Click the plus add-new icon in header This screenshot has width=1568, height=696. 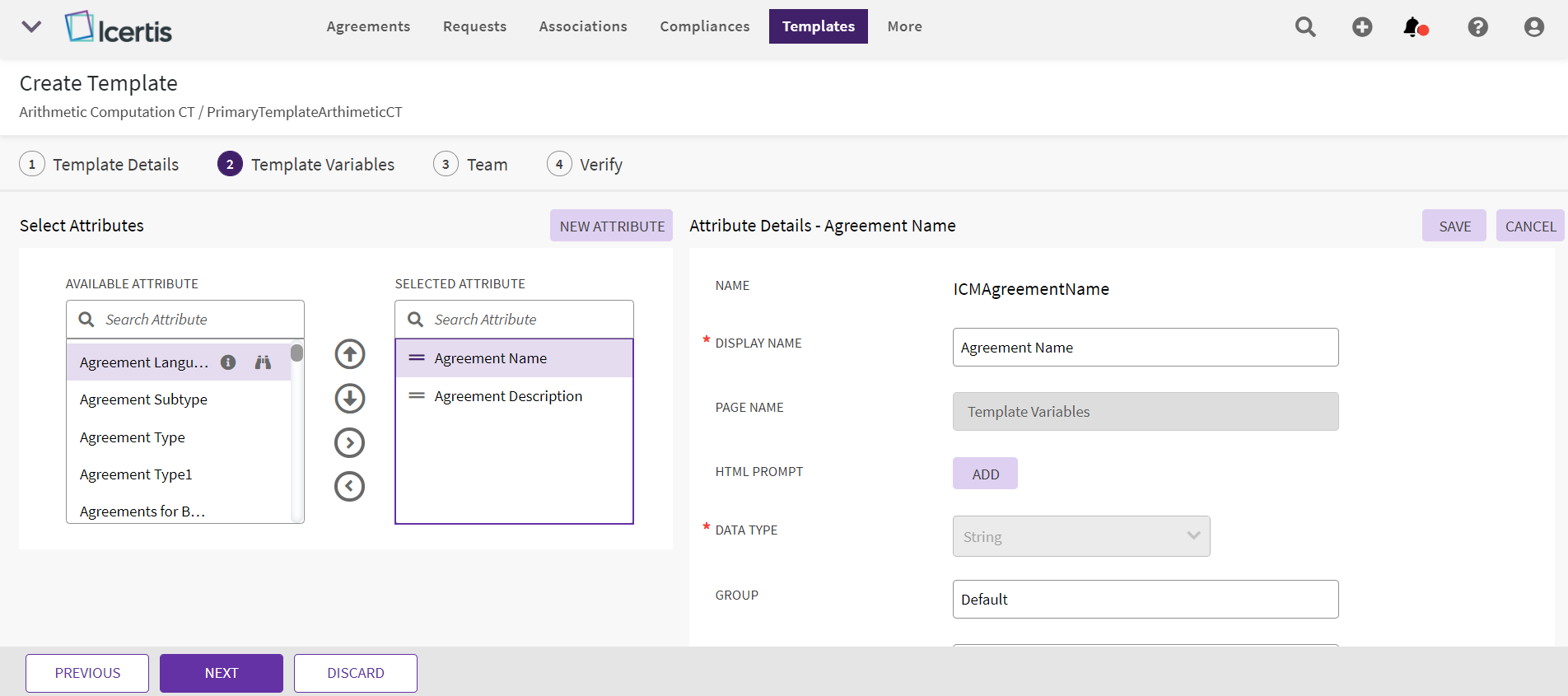click(x=1362, y=27)
